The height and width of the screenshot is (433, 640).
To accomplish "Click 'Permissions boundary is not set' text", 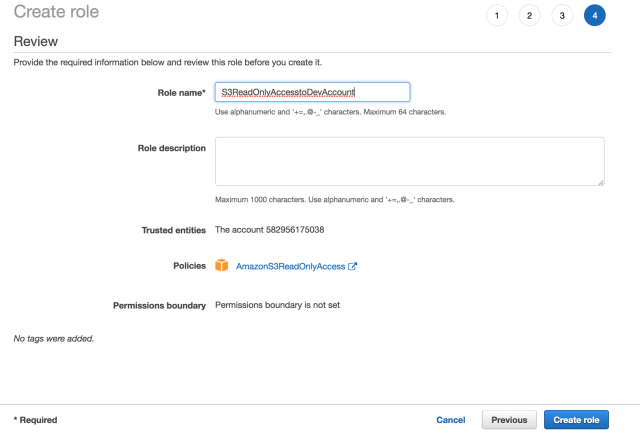I will pyautogui.click(x=278, y=305).
